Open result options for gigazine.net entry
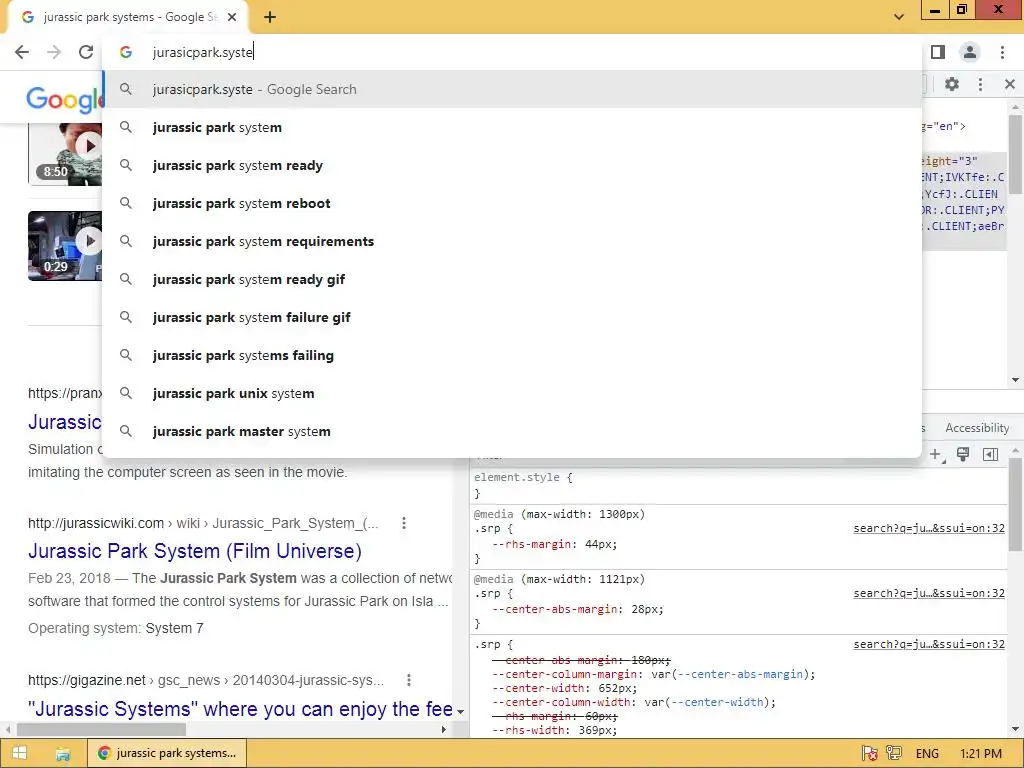Screen dimensions: 1024x768 pyautogui.click(x=409, y=680)
